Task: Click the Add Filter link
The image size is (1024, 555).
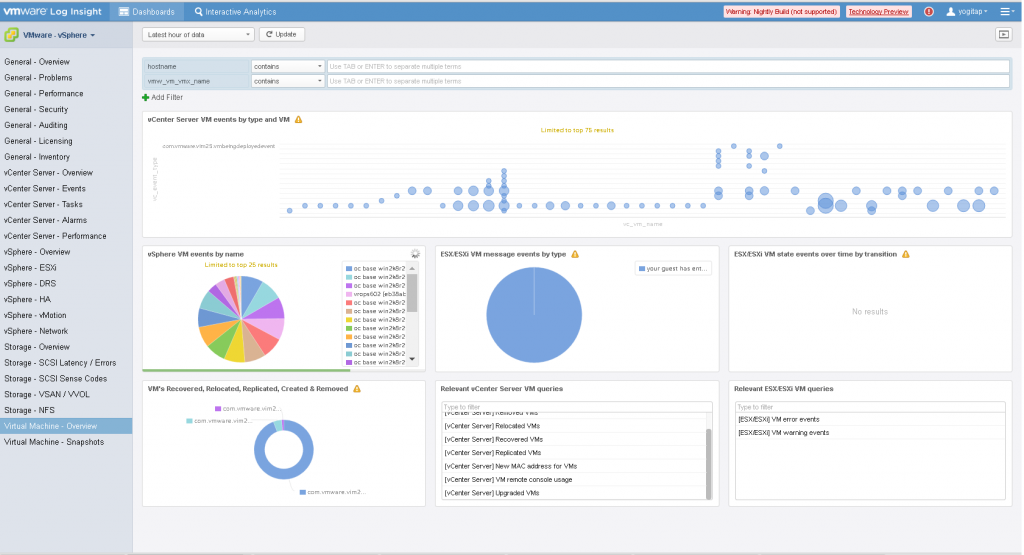Action: tap(167, 97)
